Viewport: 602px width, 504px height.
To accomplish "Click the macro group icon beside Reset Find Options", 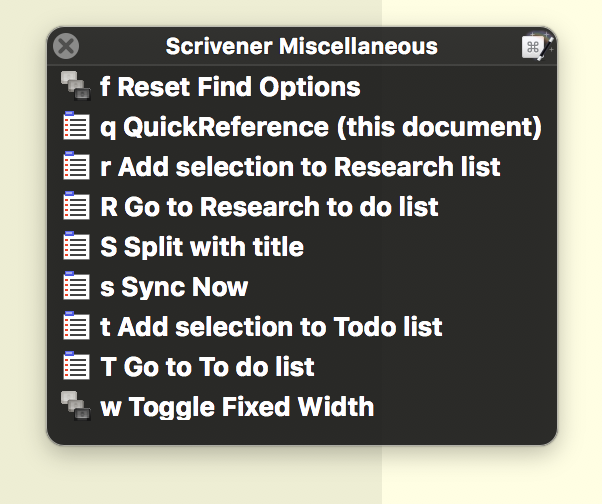I will coord(76,86).
